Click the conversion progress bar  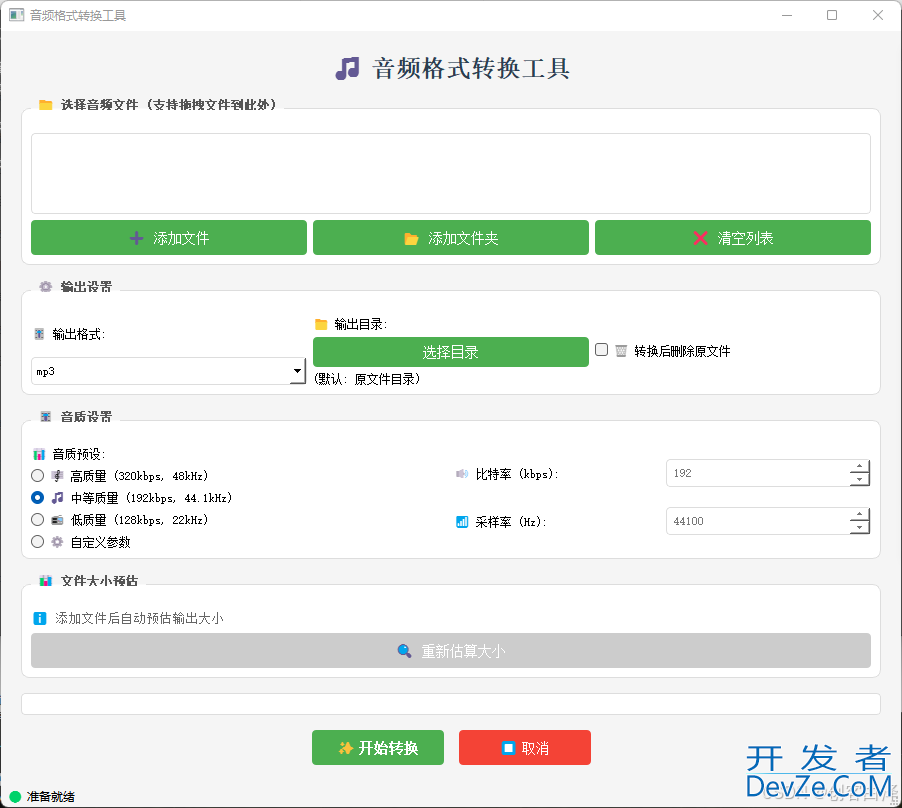(450, 704)
